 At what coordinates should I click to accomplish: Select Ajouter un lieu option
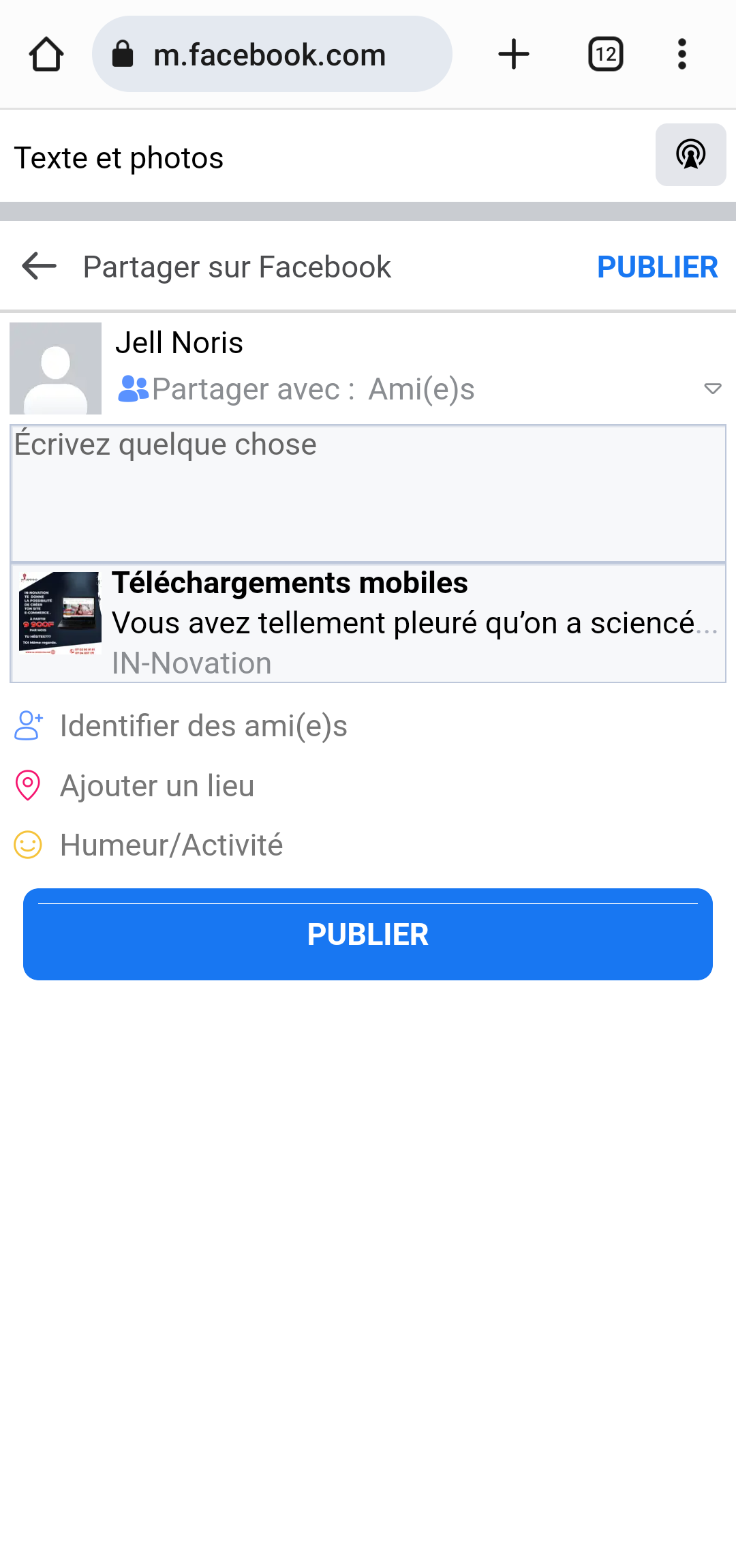157,786
